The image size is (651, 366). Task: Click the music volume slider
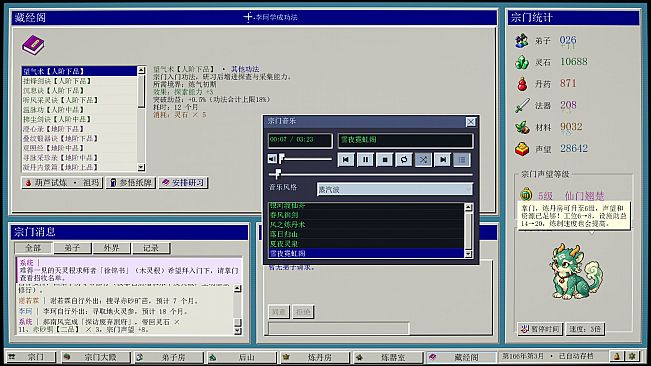[x=306, y=159]
